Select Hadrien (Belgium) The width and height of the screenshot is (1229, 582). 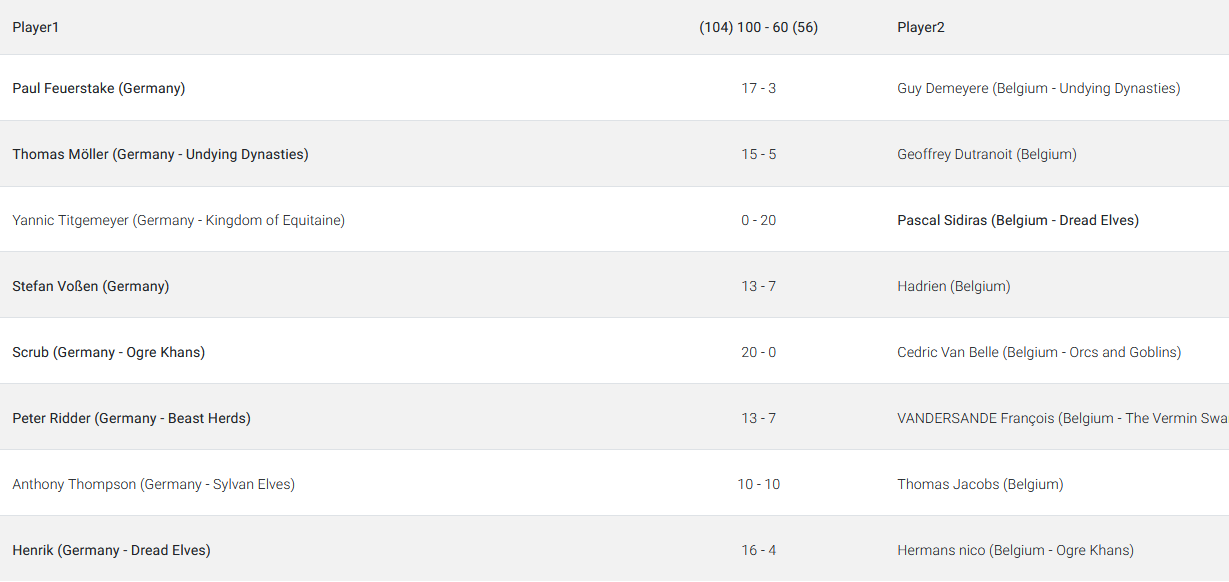(954, 286)
